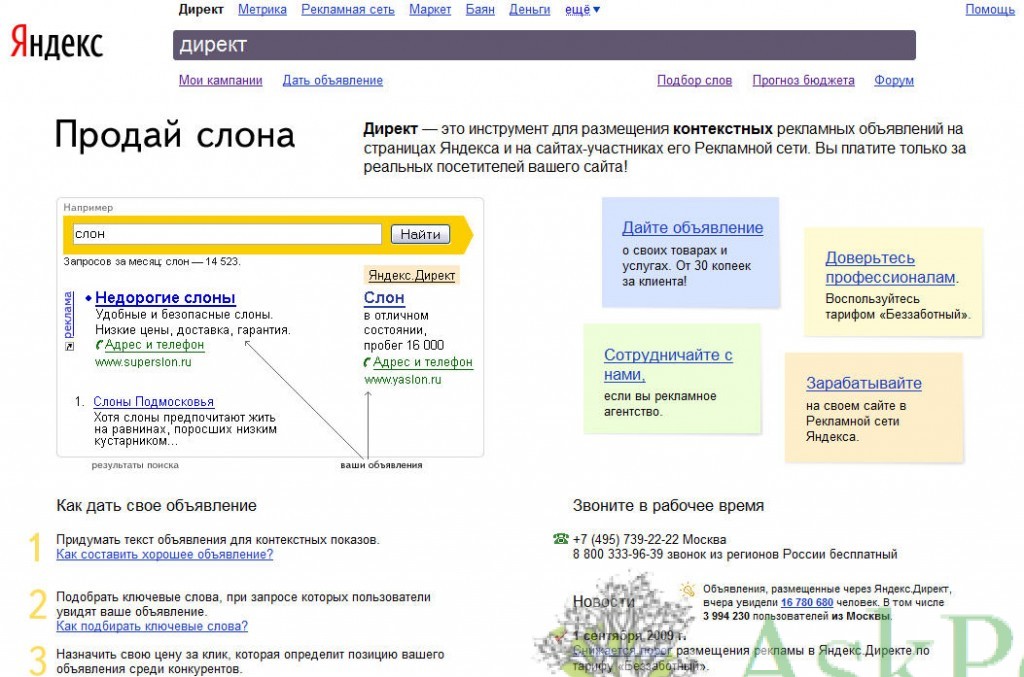
Task: Open the Директ top menu item
Action: point(201,10)
